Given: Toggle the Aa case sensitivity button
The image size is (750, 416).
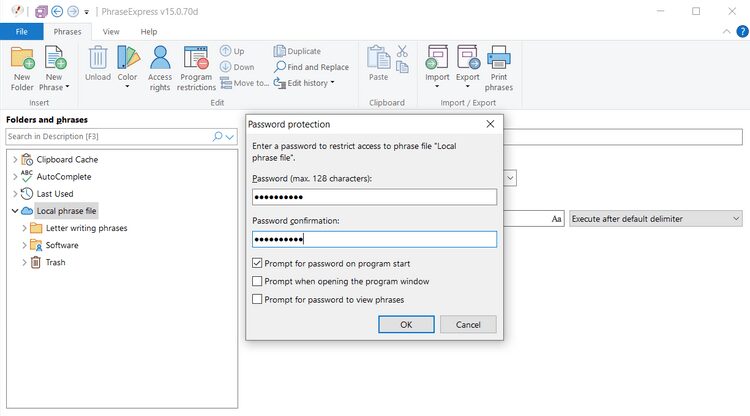Looking at the screenshot, I should click(556, 219).
